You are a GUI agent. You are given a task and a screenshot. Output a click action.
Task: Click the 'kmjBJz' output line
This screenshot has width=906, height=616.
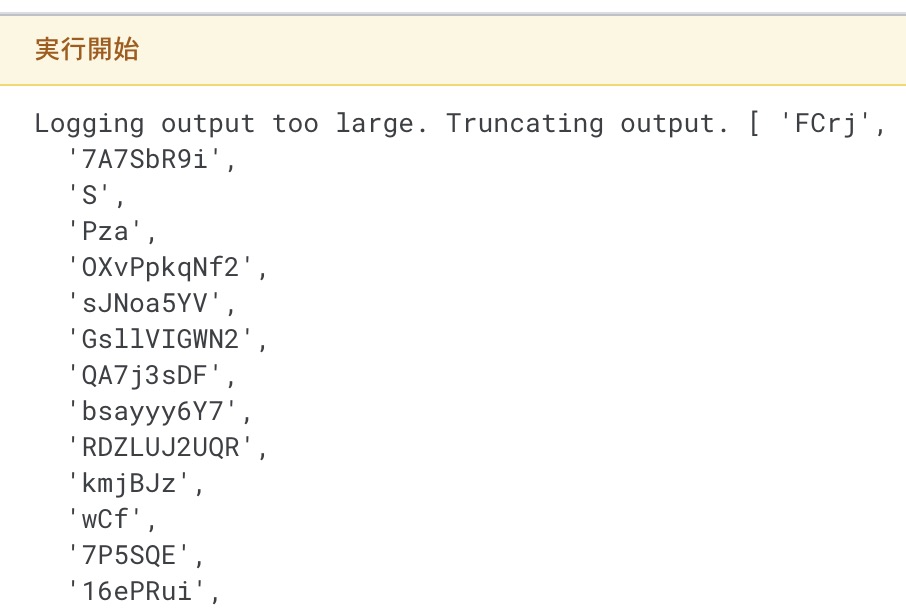[x=128, y=483]
